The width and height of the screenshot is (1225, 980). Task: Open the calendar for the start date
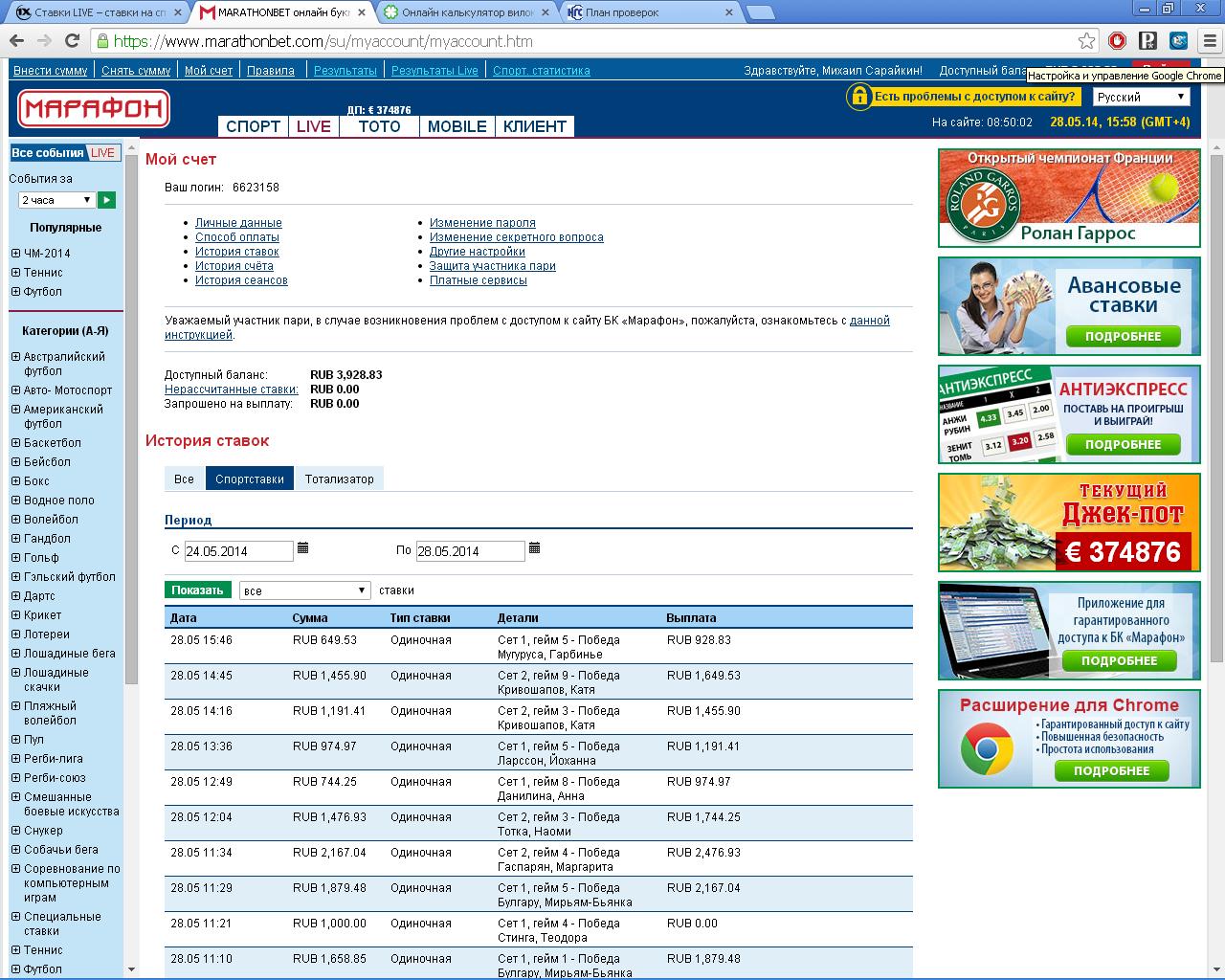(303, 548)
